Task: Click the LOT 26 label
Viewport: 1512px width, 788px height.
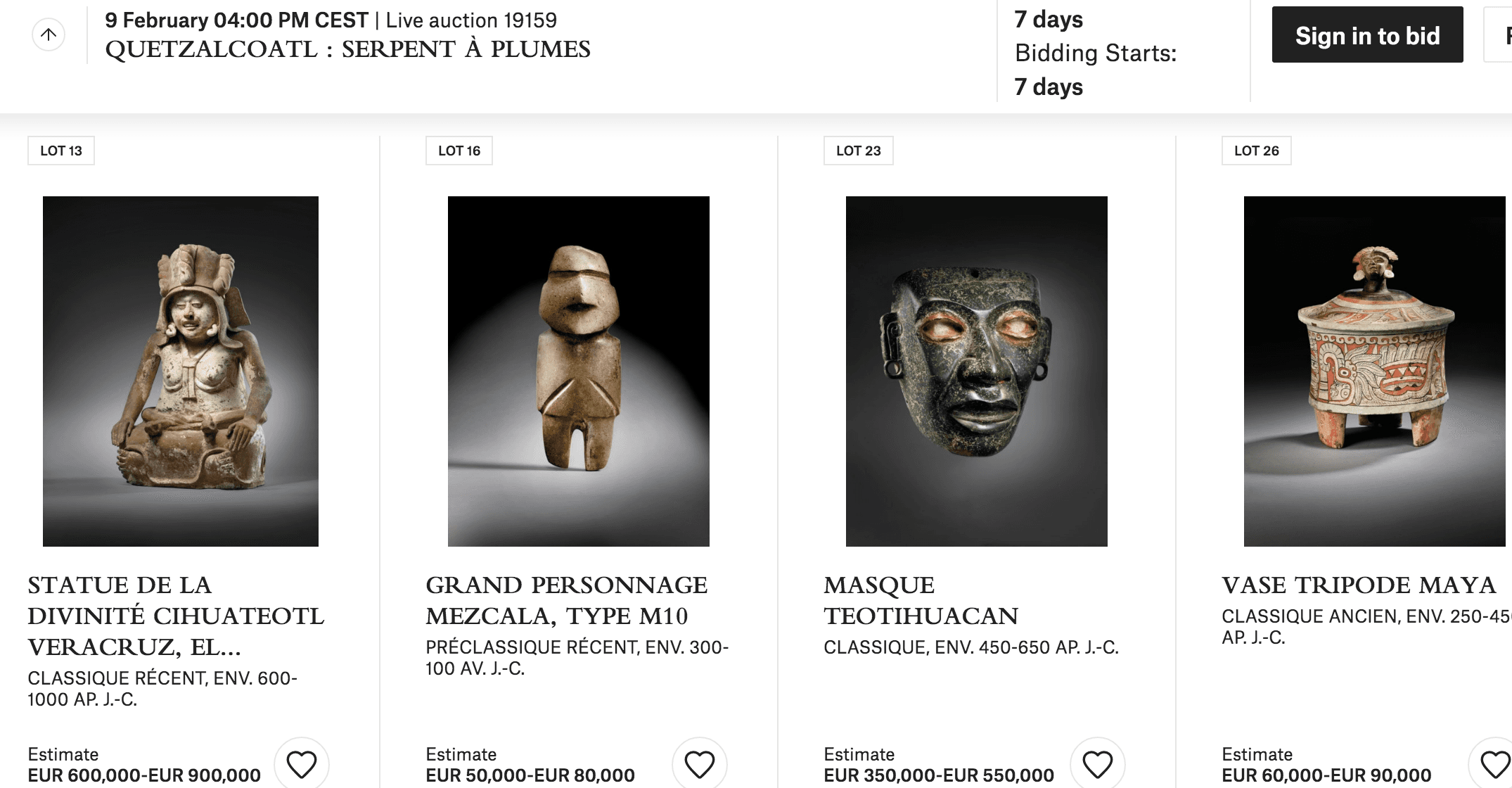Action: tap(1256, 151)
